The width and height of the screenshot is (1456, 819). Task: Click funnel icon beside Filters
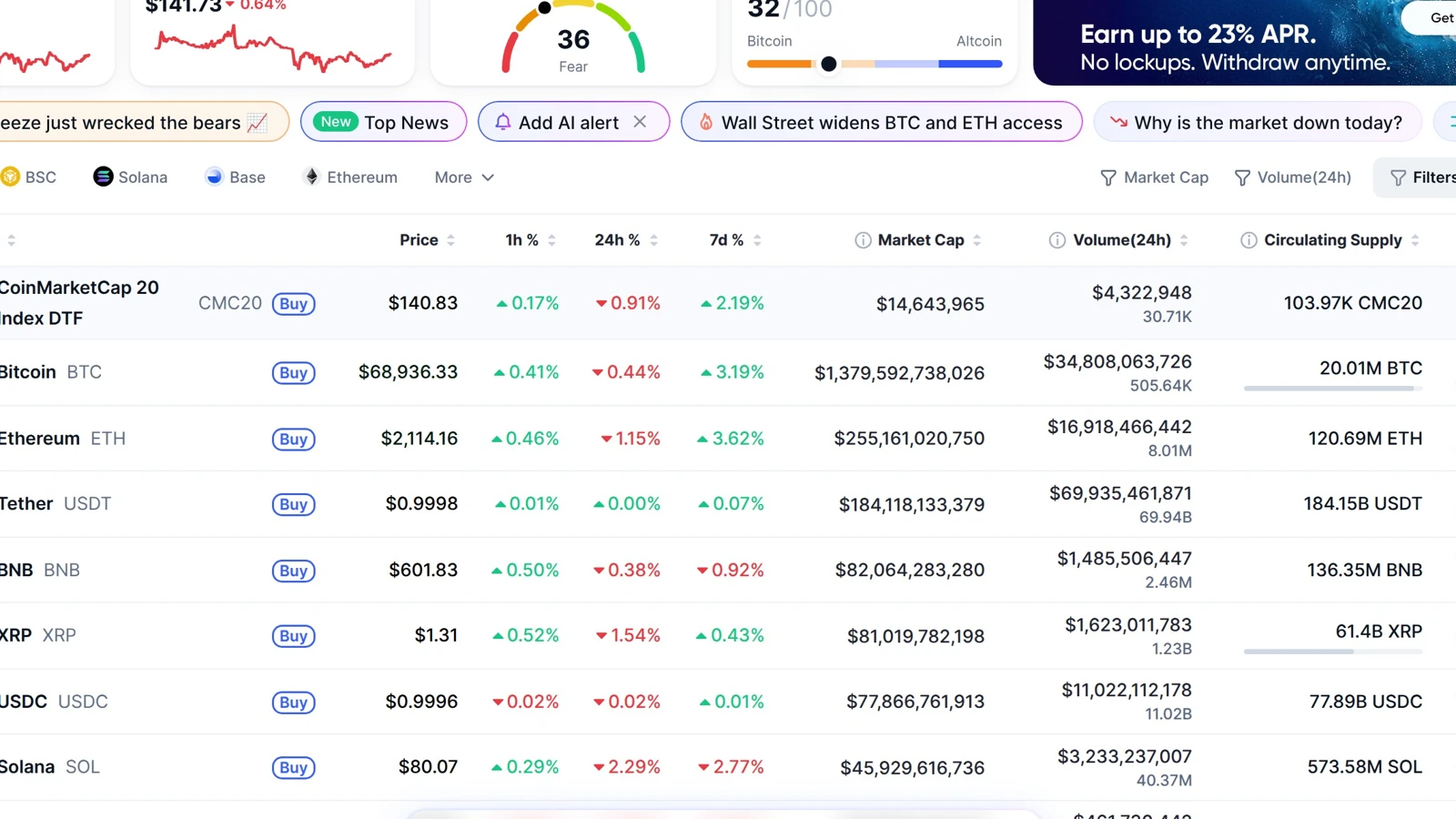click(x=1399, y=178)
